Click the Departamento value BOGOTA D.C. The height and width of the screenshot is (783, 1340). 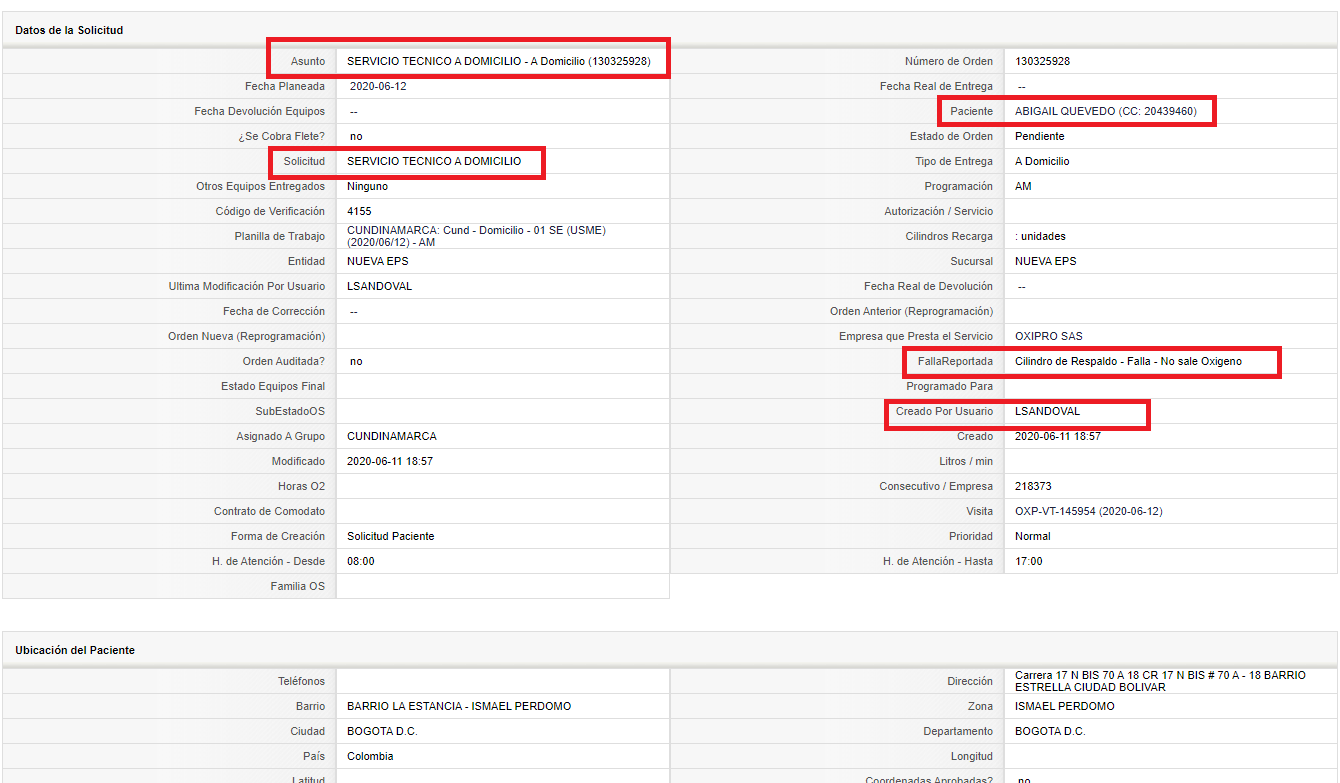click(1050, 731)
